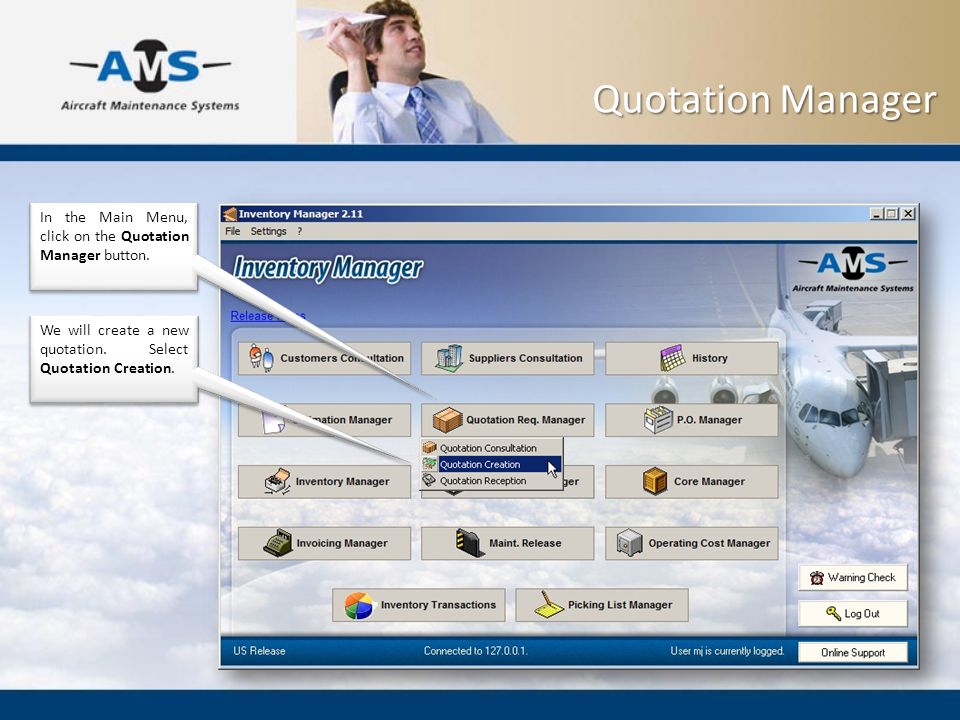Image resolution: width=960 pixels, height=720 pixels.
Task: Click the Suppliers Consultation buildings icon
Action: click(x=449, y=358)
